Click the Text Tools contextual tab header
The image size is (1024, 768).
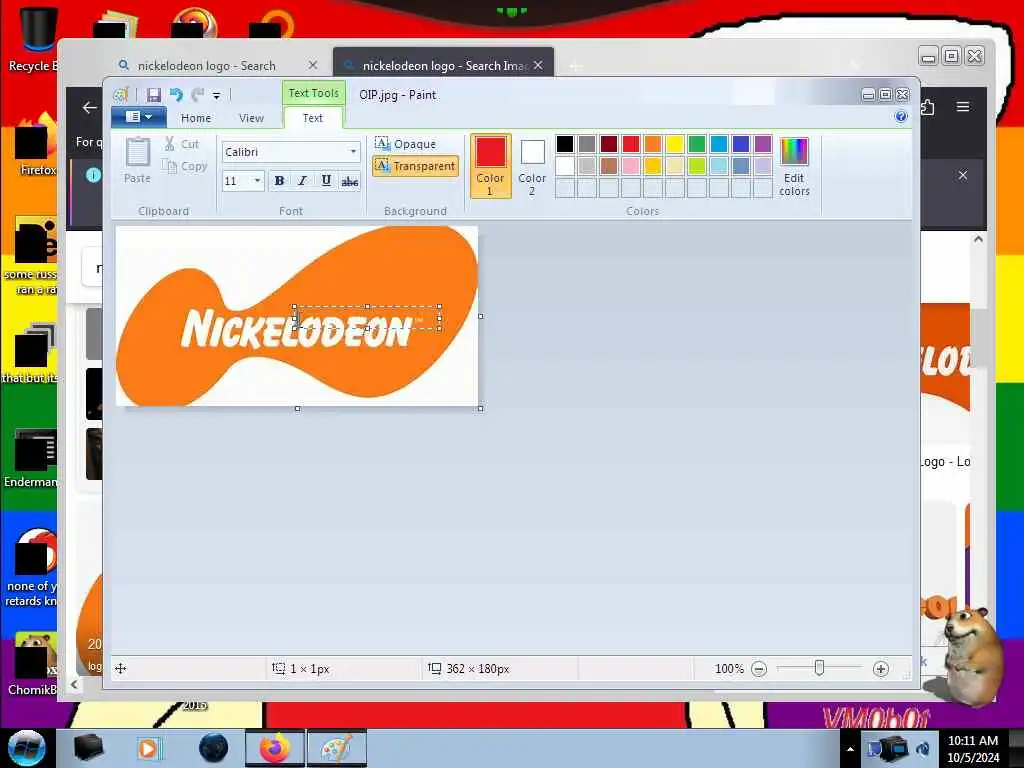click(313, 93)
